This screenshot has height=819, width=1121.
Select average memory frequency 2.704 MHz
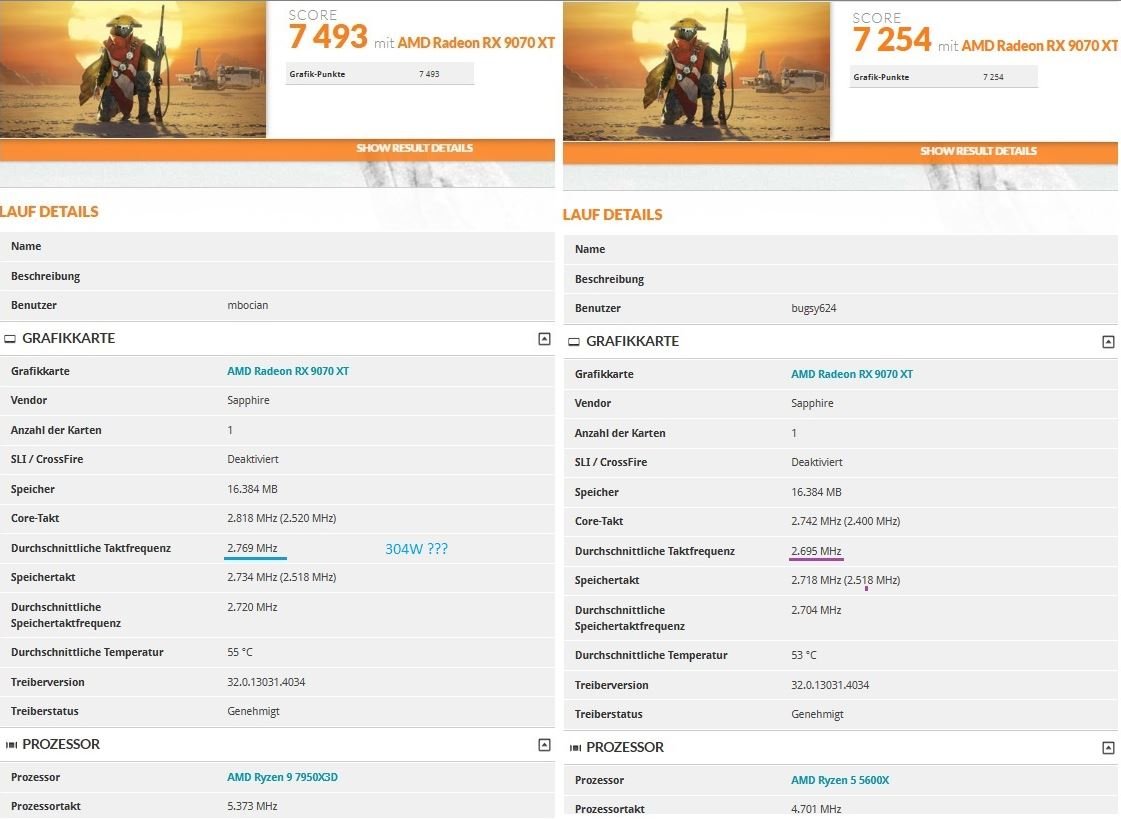tap(816, 610)
